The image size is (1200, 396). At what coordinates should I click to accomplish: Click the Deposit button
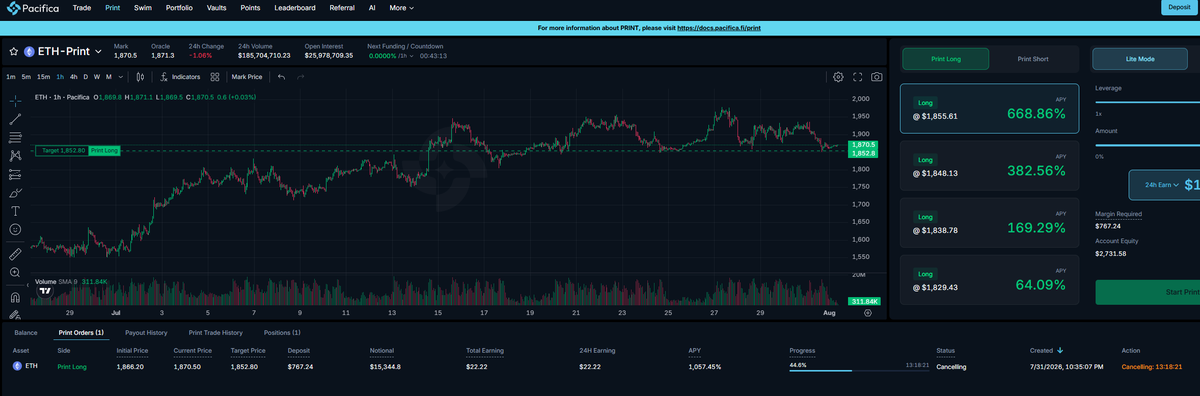tap(1179, 7)
